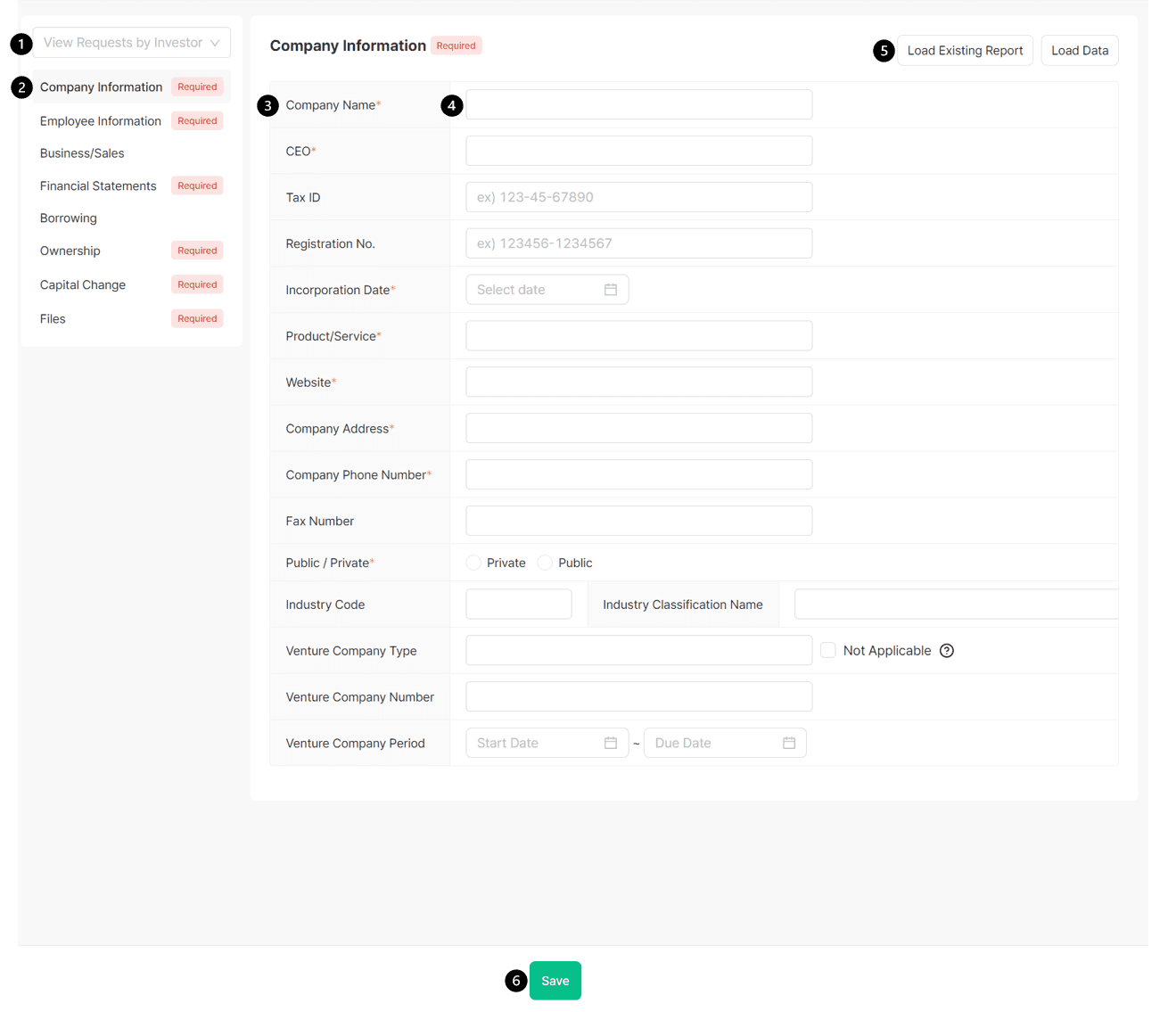Click the Load Data button
The image size is (1176, 1012).
pos(1079,50)
